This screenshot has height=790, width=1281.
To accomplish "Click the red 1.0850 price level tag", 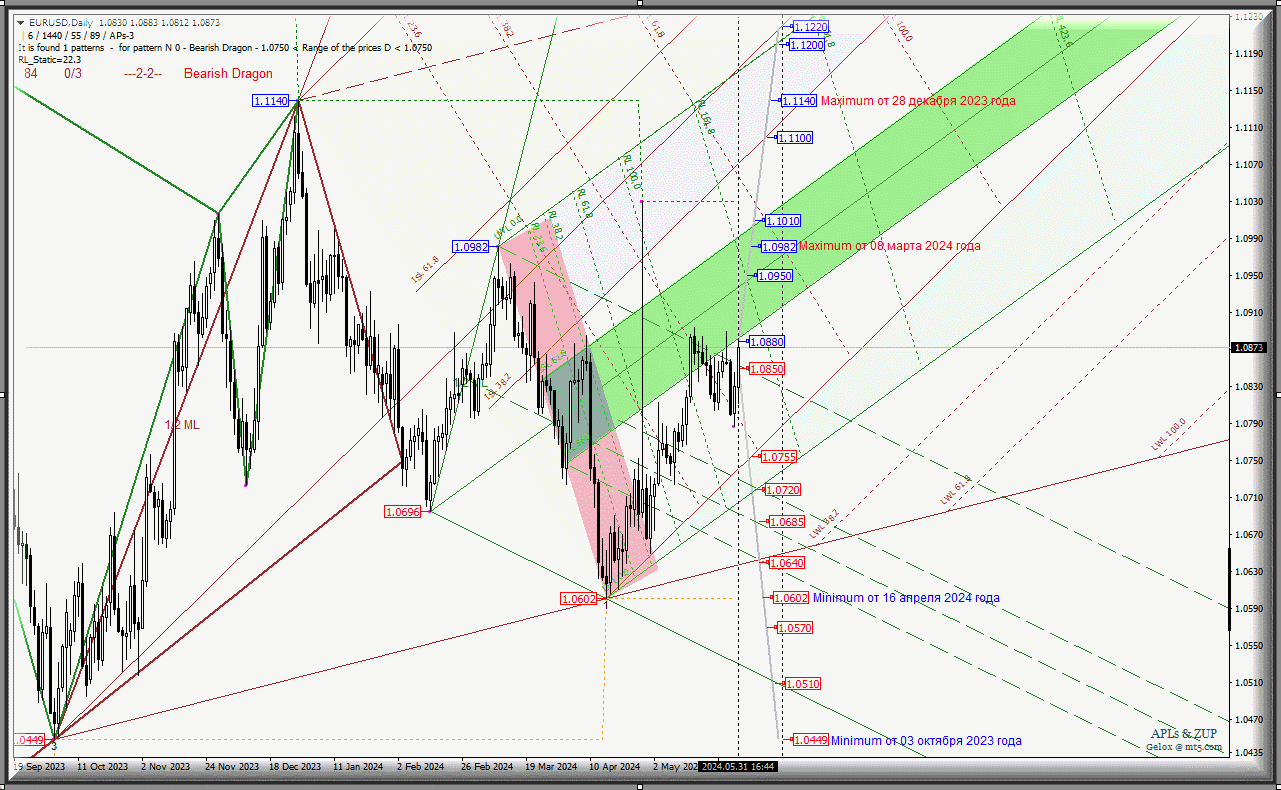I will point(766,369).
